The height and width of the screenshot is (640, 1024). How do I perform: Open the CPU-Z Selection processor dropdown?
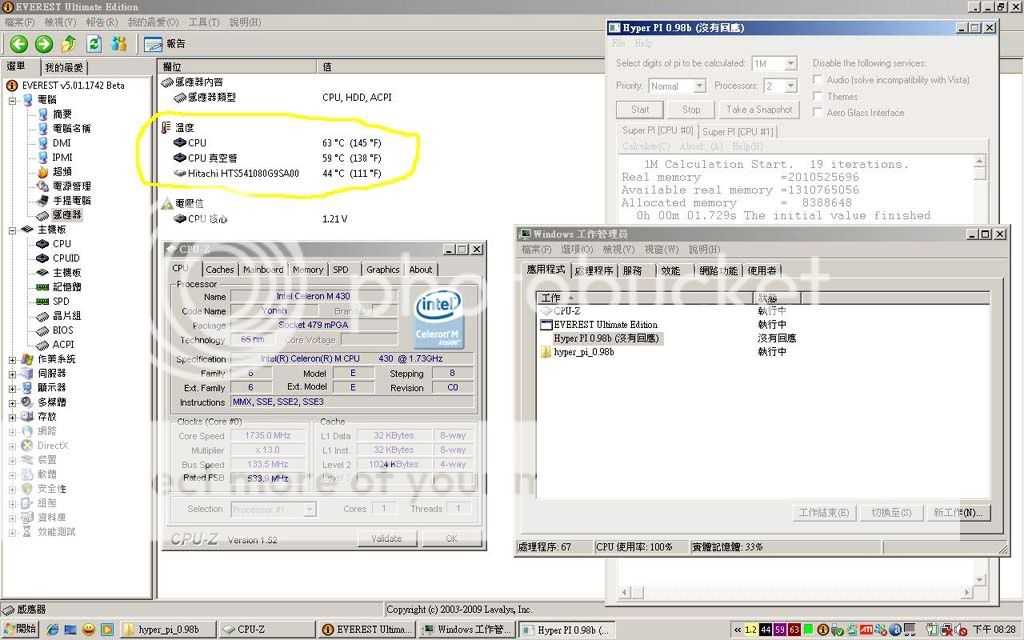310,509
